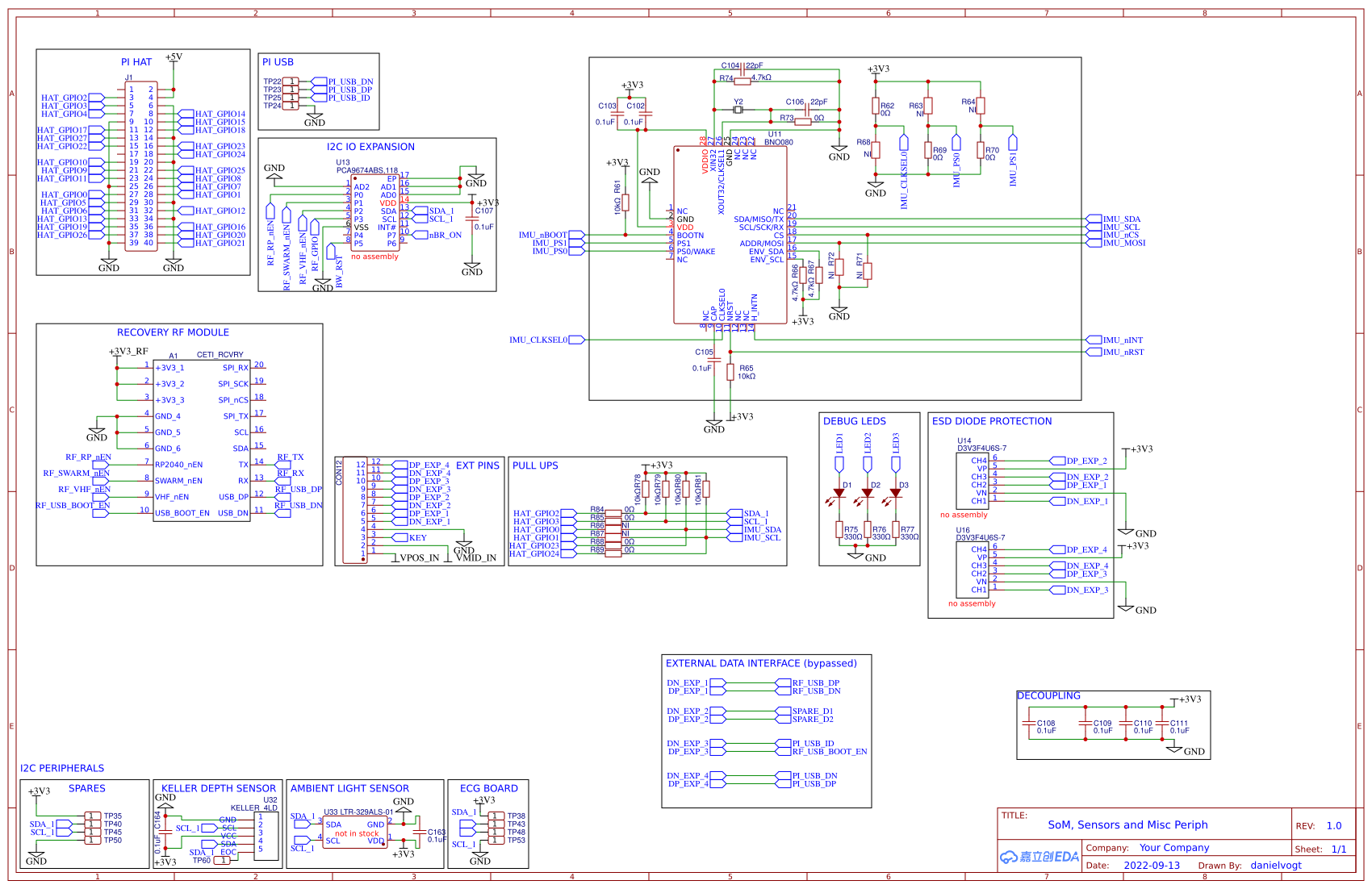Click resistor R65 10kΩ symbol
The image size is (1372, 889).
pyautogui.click(x=731, y=373)
